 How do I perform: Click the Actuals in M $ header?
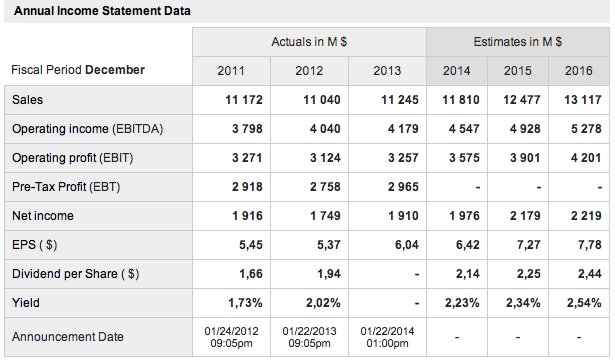pyautogui.click(x=309, y=42)
